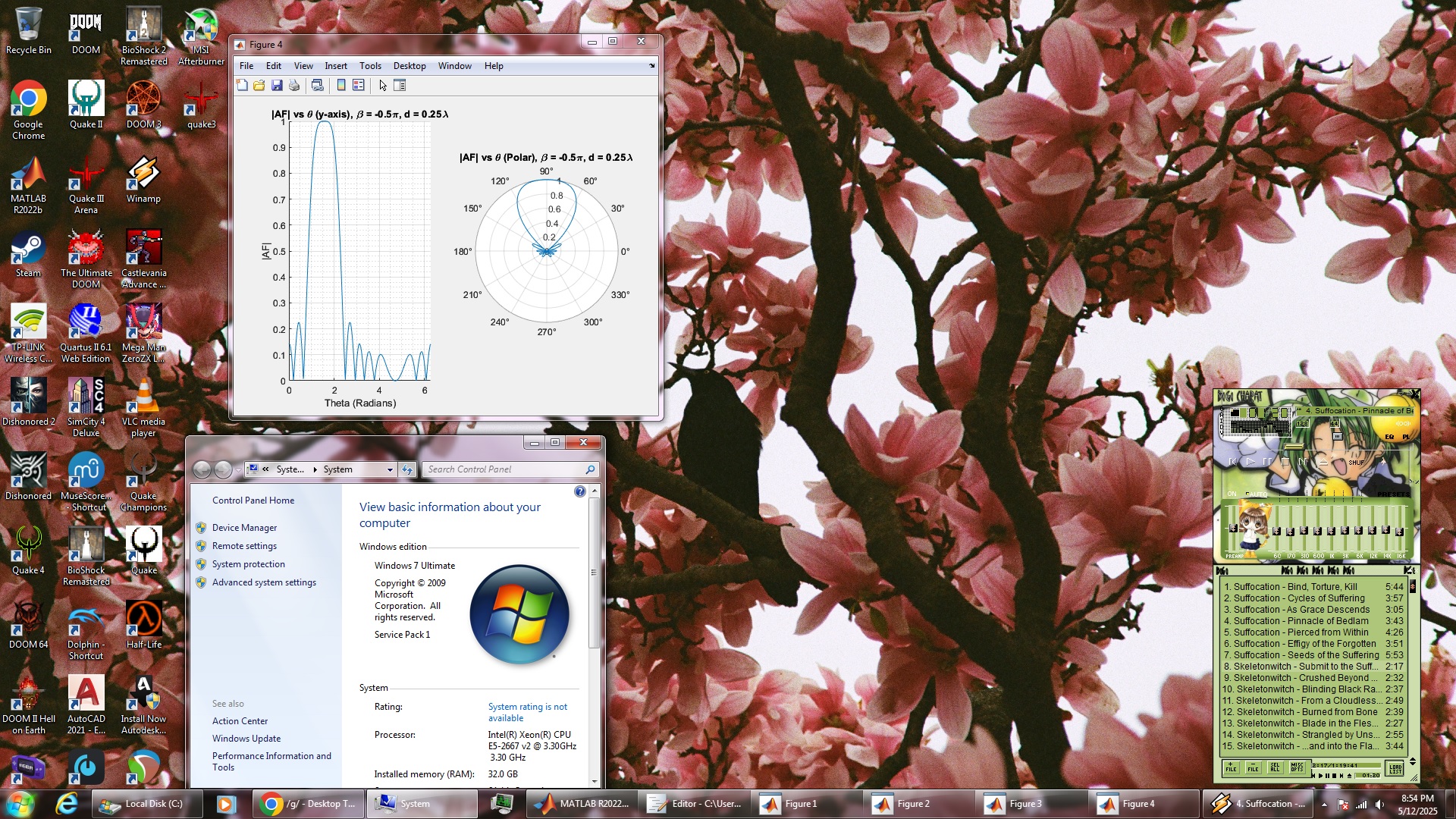
Task: Skip to next track in Winamp
Action: (1303, 462)
